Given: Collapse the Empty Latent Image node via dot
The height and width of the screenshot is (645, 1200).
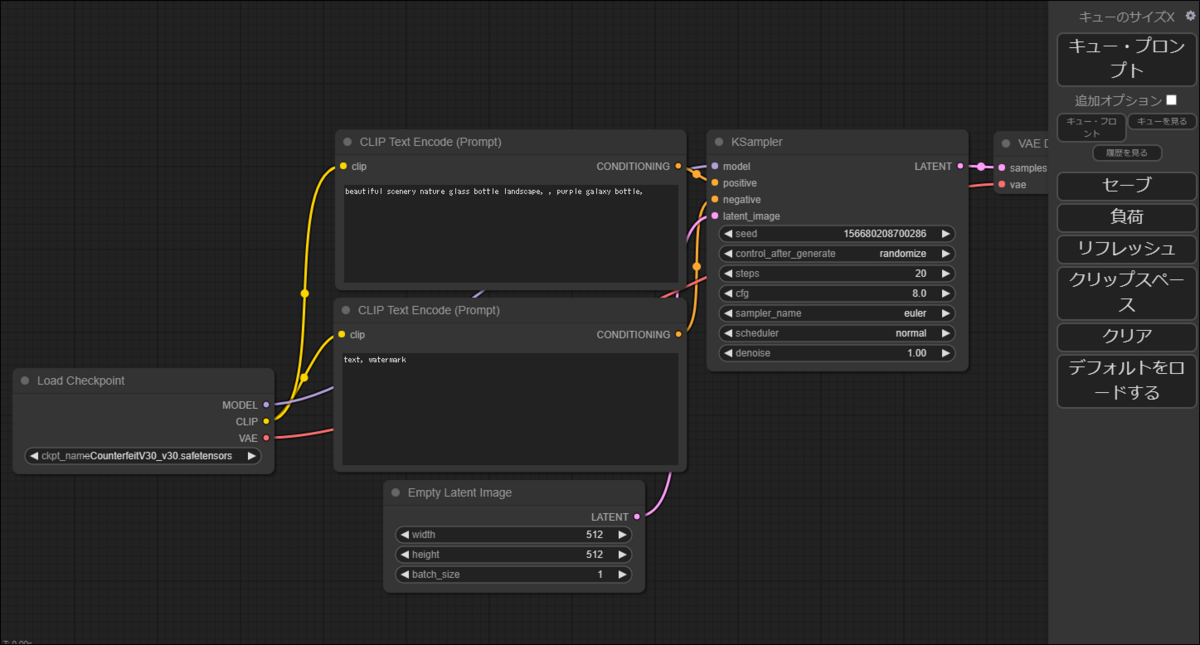Looking at the screenshot, I should pos(395,493).
